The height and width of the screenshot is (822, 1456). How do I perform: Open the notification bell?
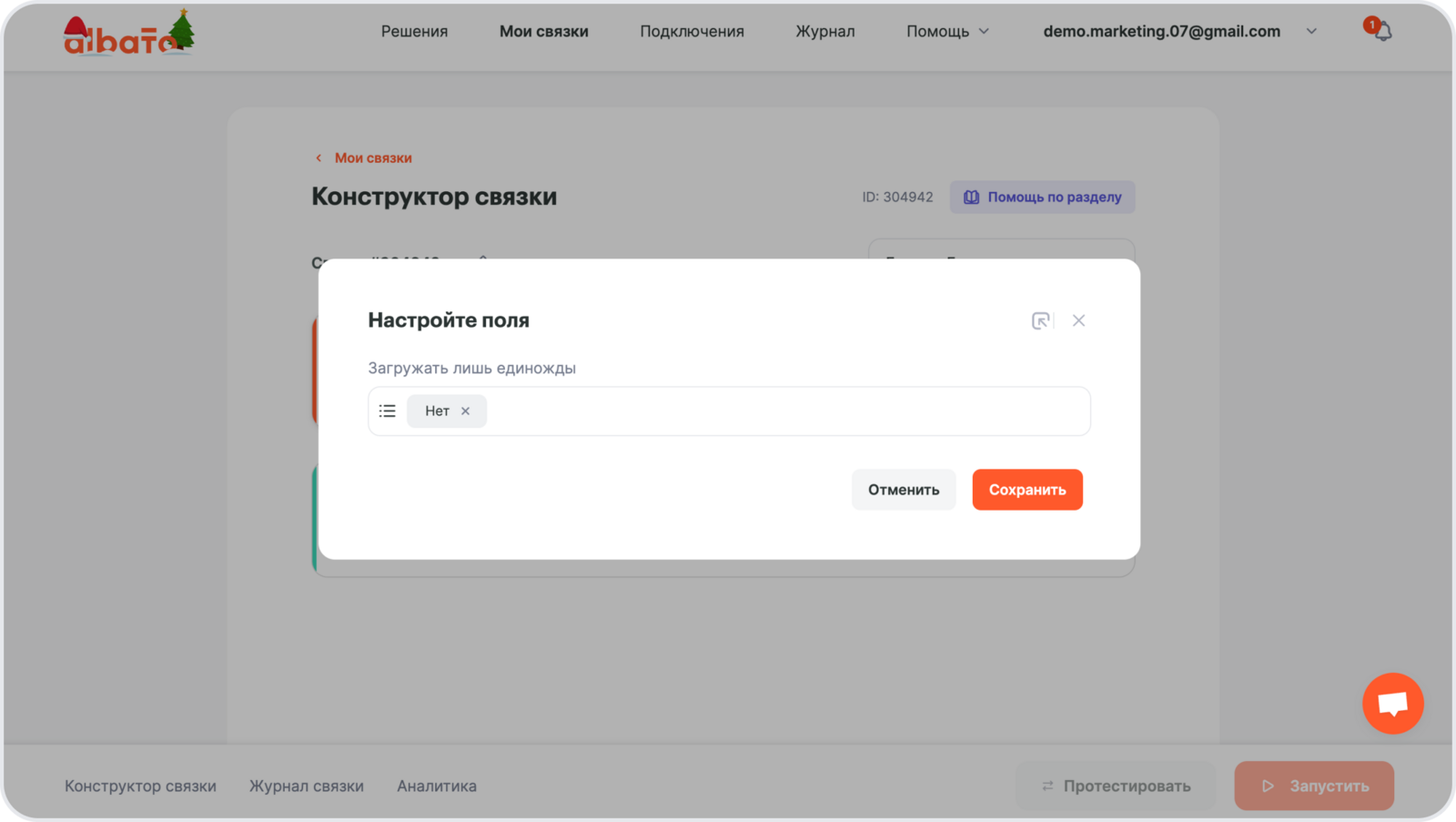click(1382, 32)
